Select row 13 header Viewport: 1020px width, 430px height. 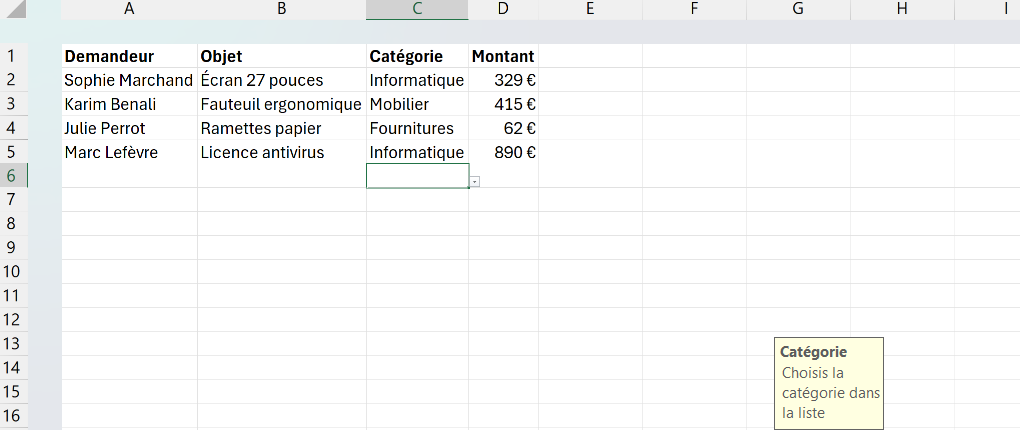(14, 343)
